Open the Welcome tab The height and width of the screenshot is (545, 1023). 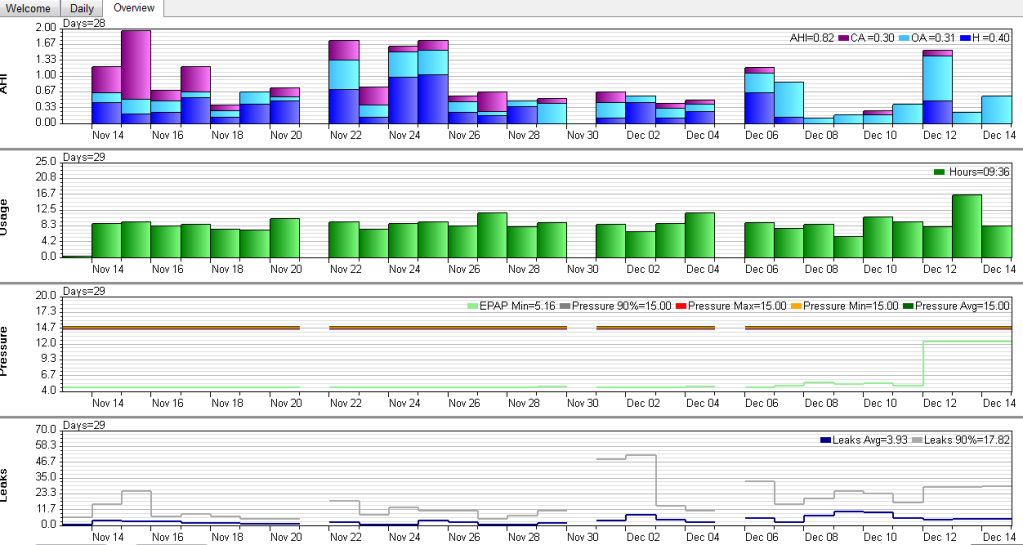pyautogui.click(x=27, y=8)
